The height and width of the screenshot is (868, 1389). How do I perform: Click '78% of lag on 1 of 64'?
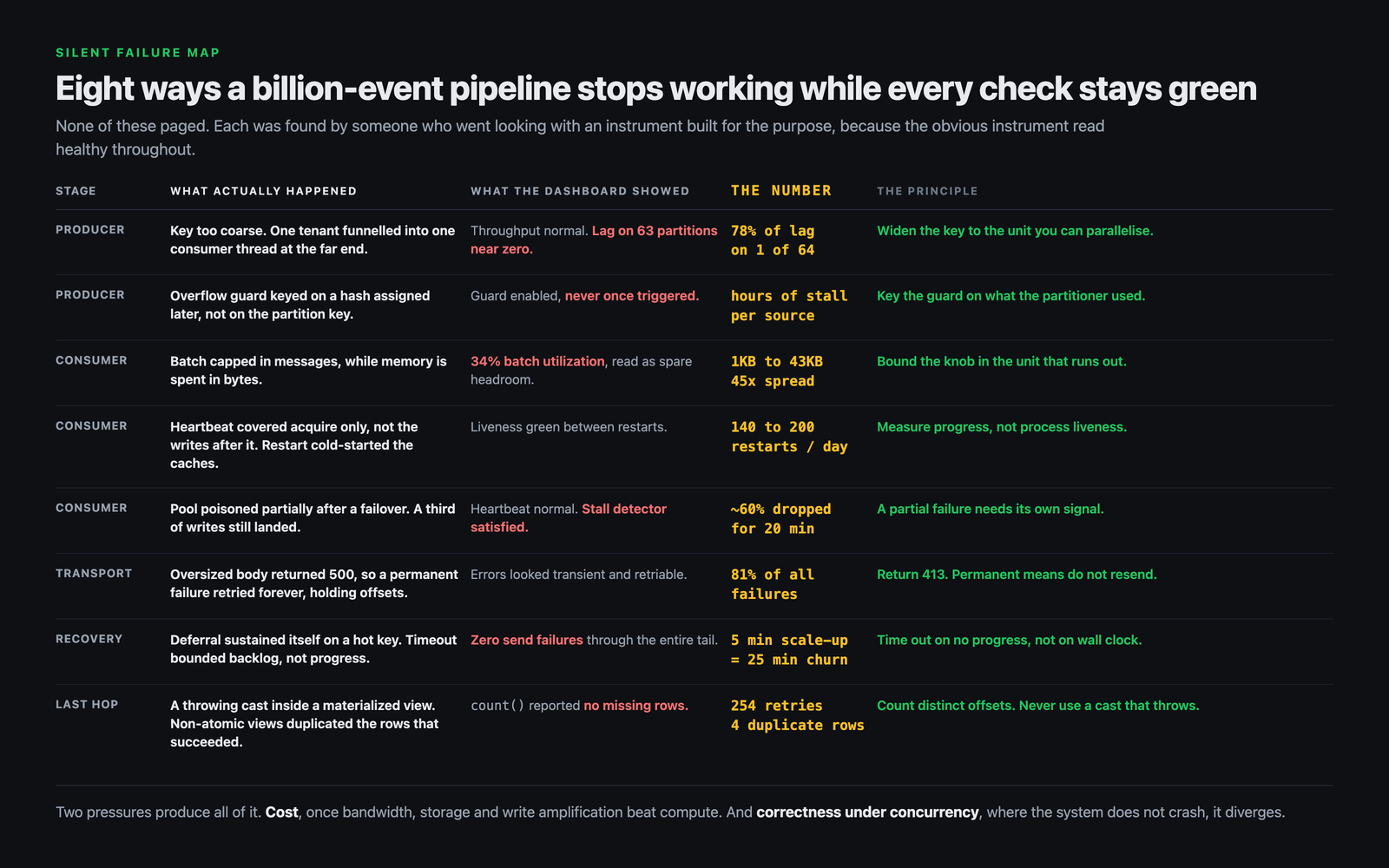pos(773,240)
